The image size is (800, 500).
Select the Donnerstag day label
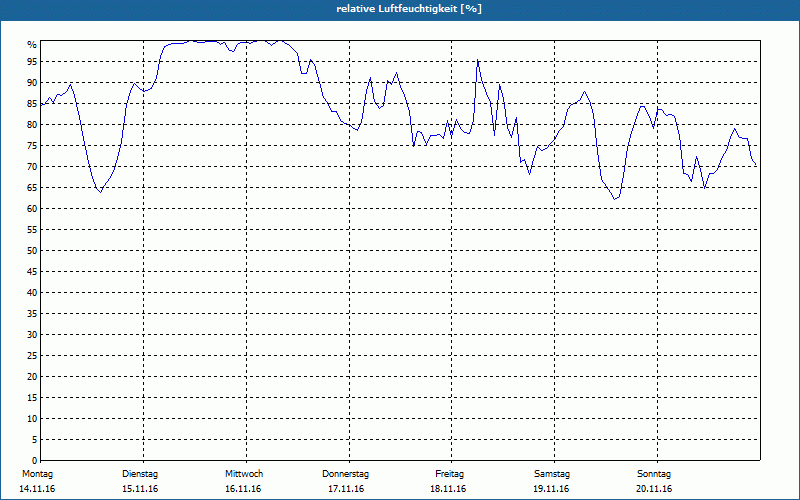pos(345,474)
